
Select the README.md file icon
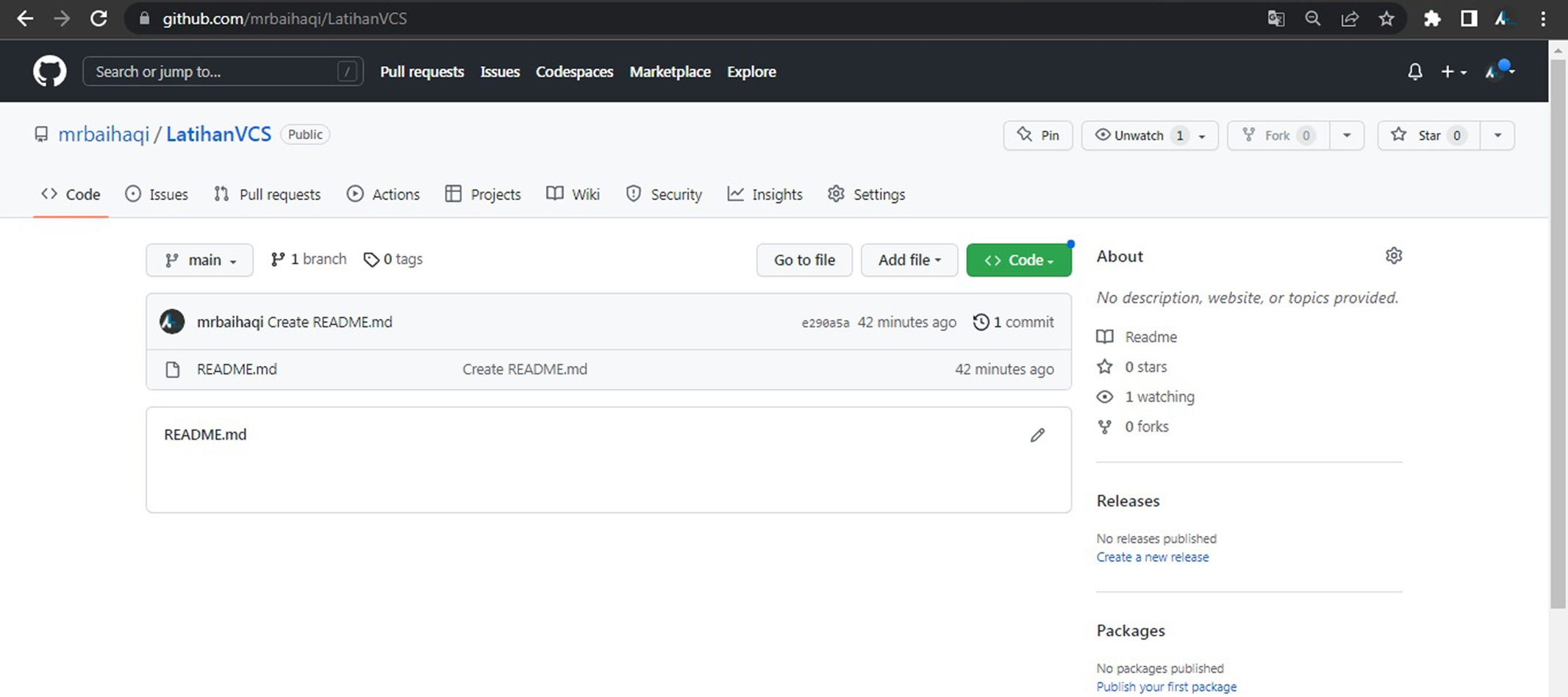173,369
